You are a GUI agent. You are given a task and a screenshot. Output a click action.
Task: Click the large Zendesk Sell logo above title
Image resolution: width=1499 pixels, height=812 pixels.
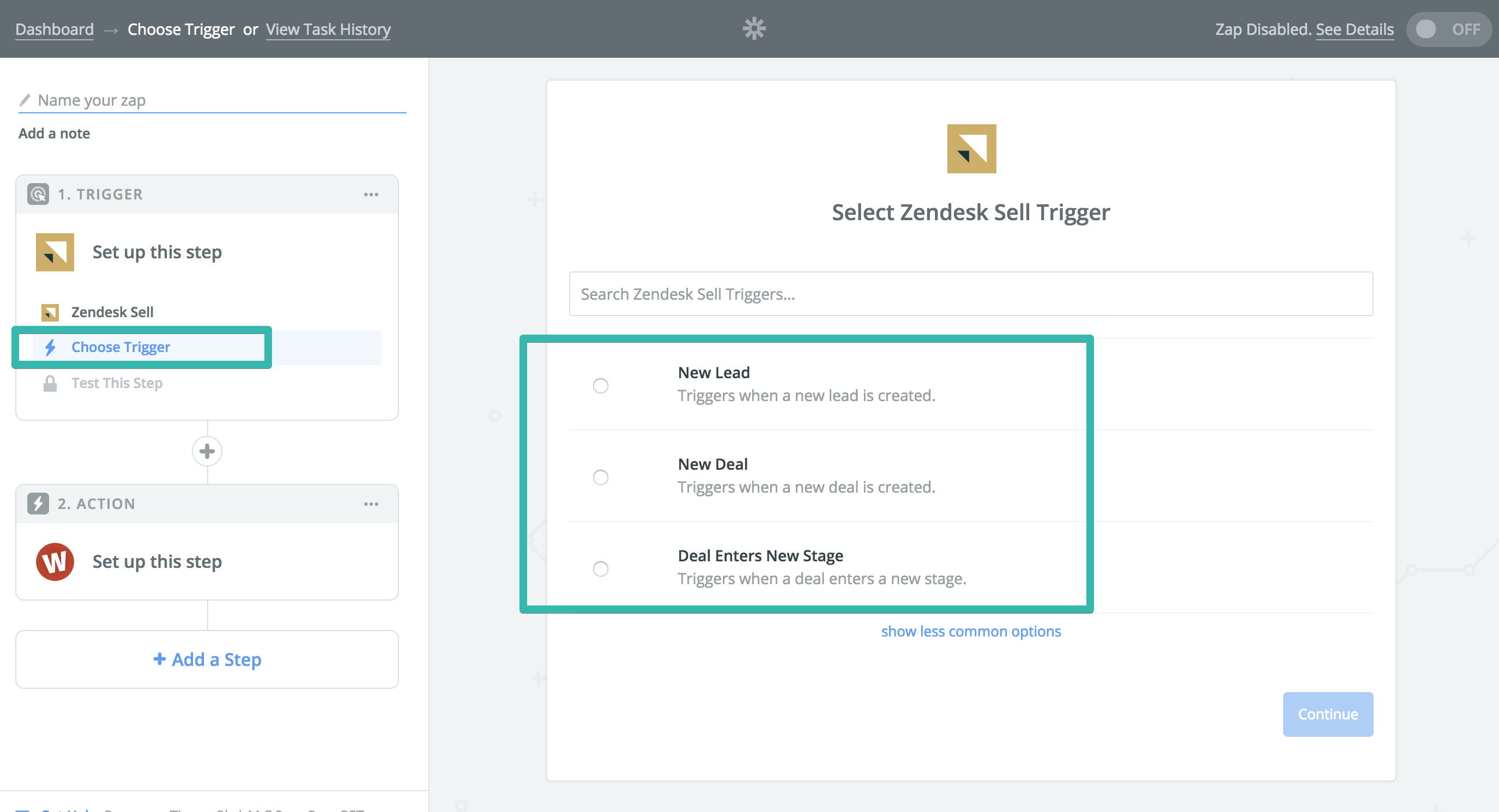click(x=971, y=148)
